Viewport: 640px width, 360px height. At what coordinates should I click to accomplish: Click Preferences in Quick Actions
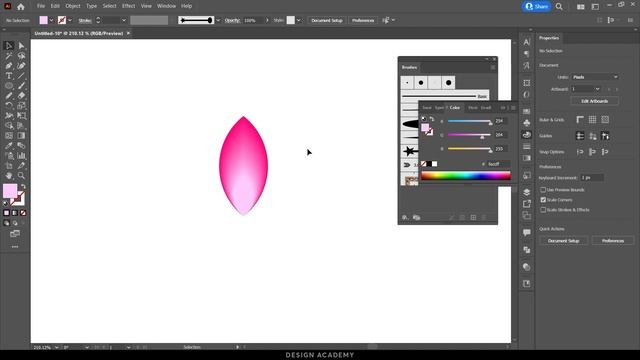(x=613, y=241)
